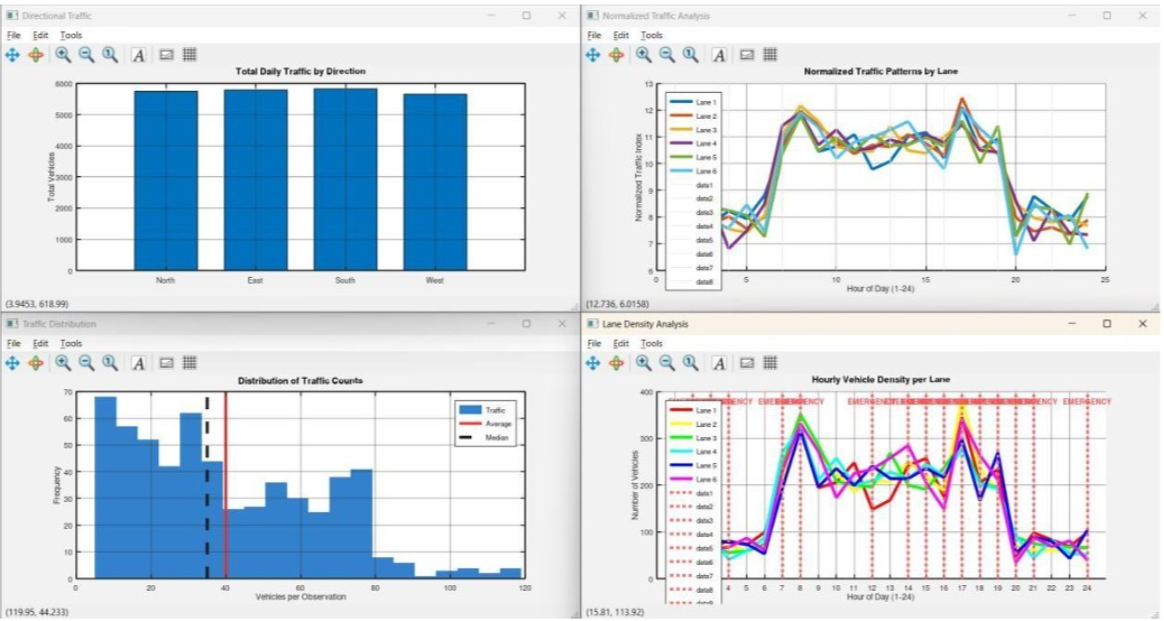Viewport: 1164px width, 621px height.
Task: Click the South bar in the bar chart
Action: point(345,179)
